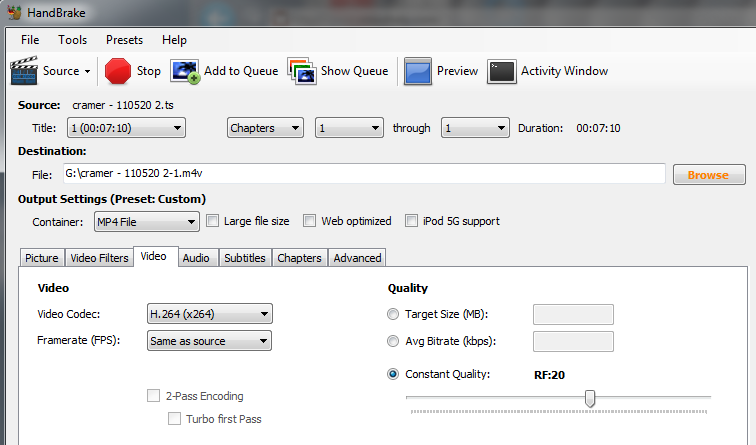Image resolution: width=756 pixels, height=445 pixels.
Task: Switch to the Video Filters tab
Action: [99, 258]
